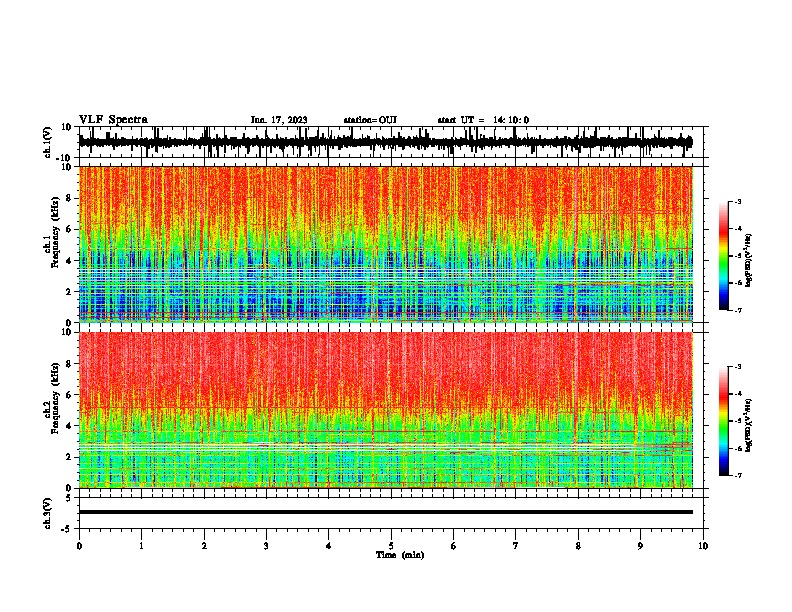This screenshot has height=612, width=792.
Task: Click the "9" tick on the time axis
Action: 640,546
